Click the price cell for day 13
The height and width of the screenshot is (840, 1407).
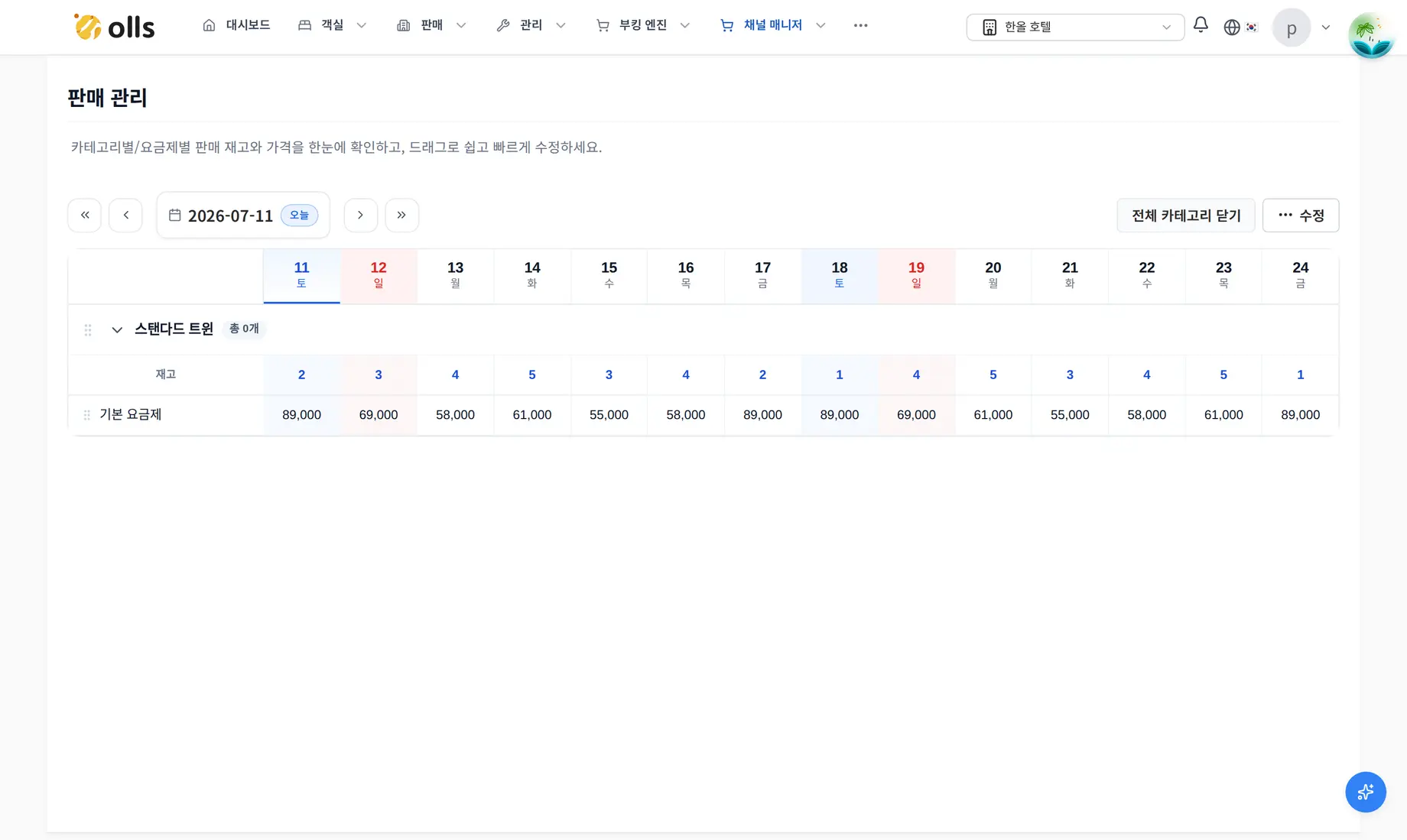coord(455,415)
